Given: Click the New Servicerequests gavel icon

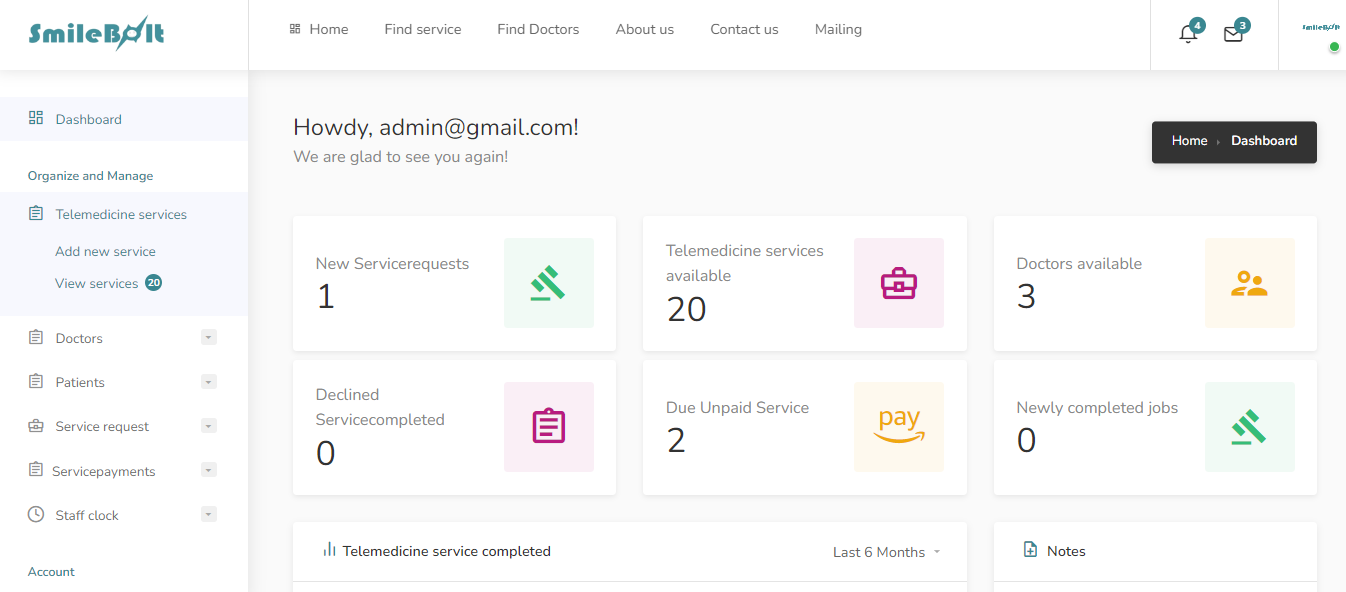Looking at the screenshot, I should pyautogui.click(x=548, y=283).
